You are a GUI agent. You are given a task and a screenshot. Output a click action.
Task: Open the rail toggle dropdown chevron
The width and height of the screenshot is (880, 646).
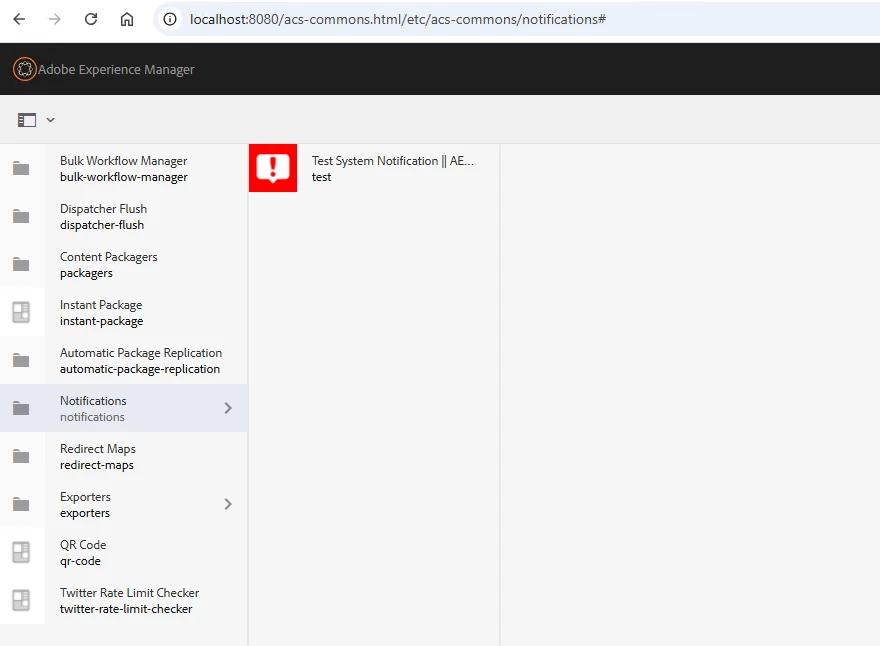(51, 120)
